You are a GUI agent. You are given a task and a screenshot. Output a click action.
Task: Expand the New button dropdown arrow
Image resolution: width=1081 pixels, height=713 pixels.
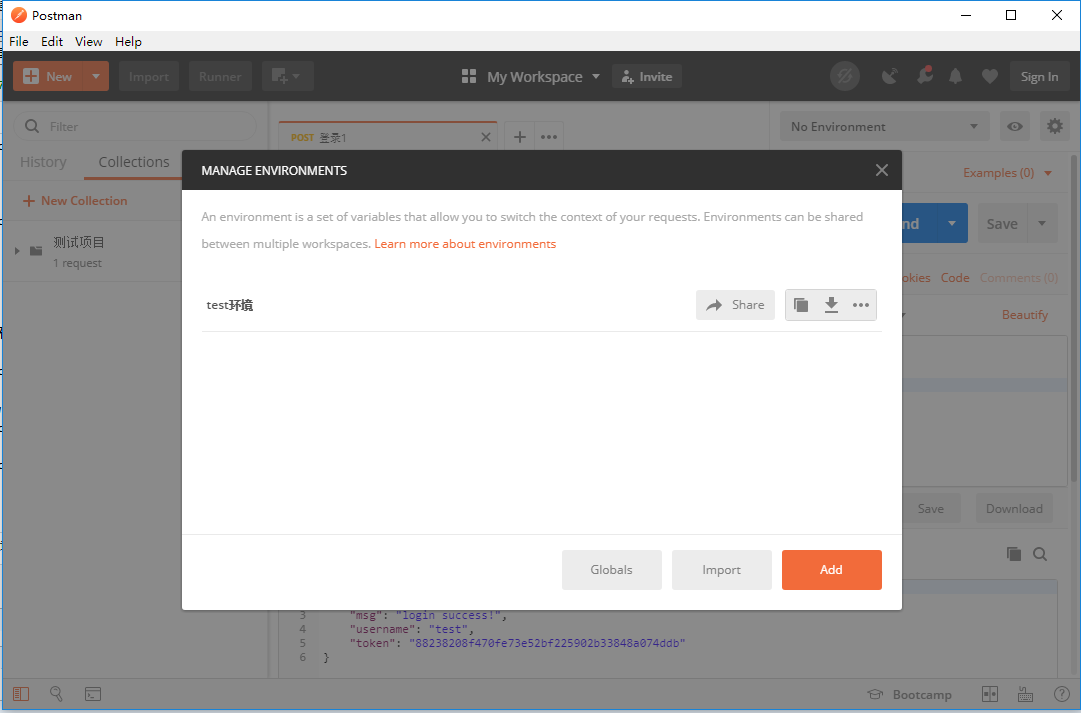pyautogui.click(x=96, y=77)
